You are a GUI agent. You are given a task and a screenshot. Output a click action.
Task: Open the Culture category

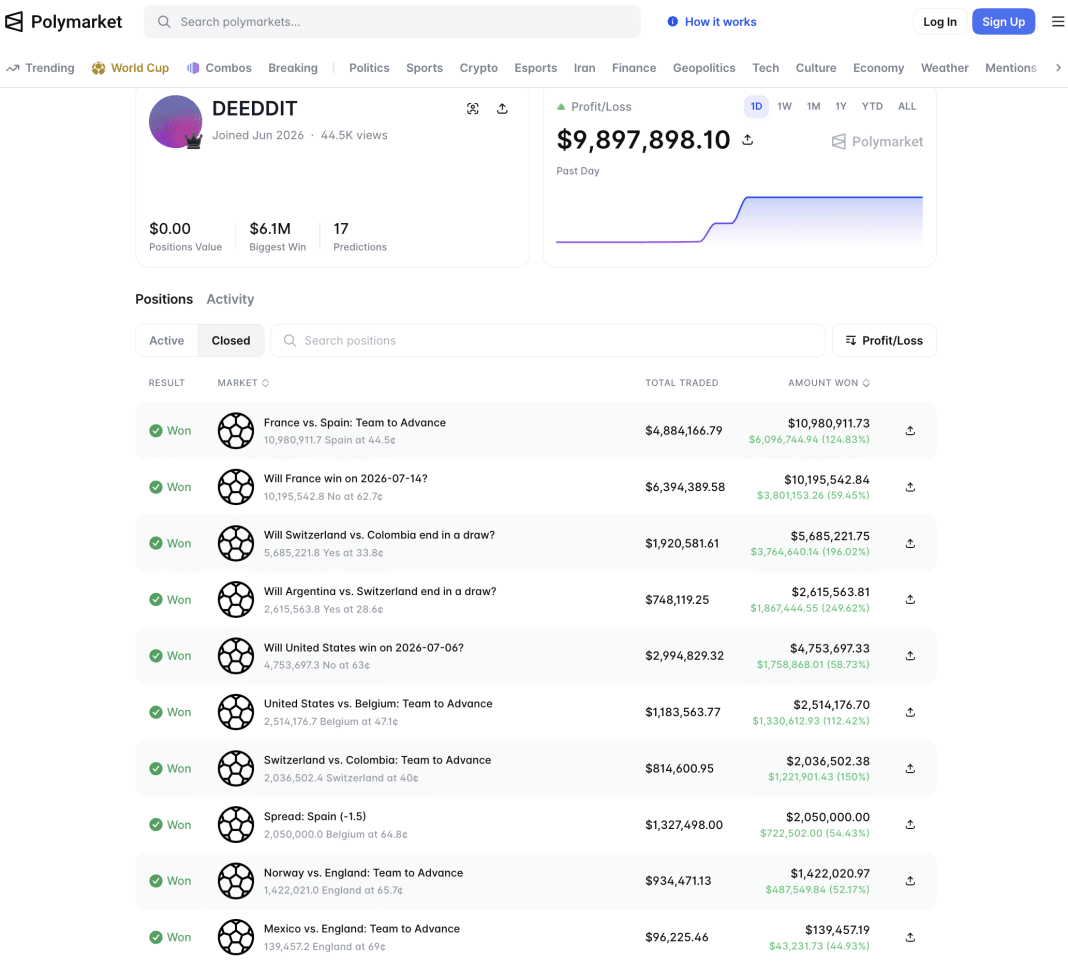816,68
